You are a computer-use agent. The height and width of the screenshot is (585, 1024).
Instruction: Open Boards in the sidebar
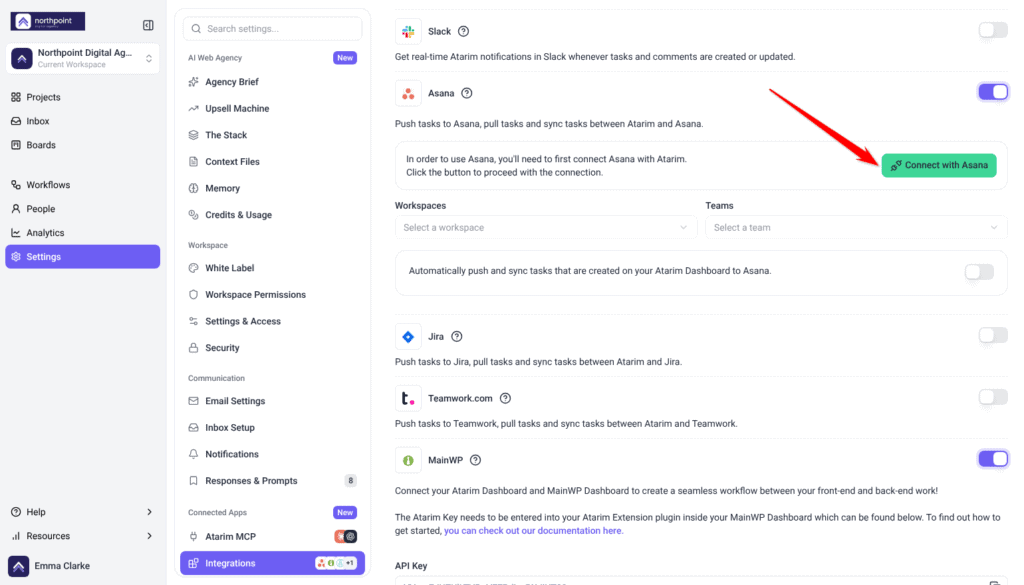[82, 145]
